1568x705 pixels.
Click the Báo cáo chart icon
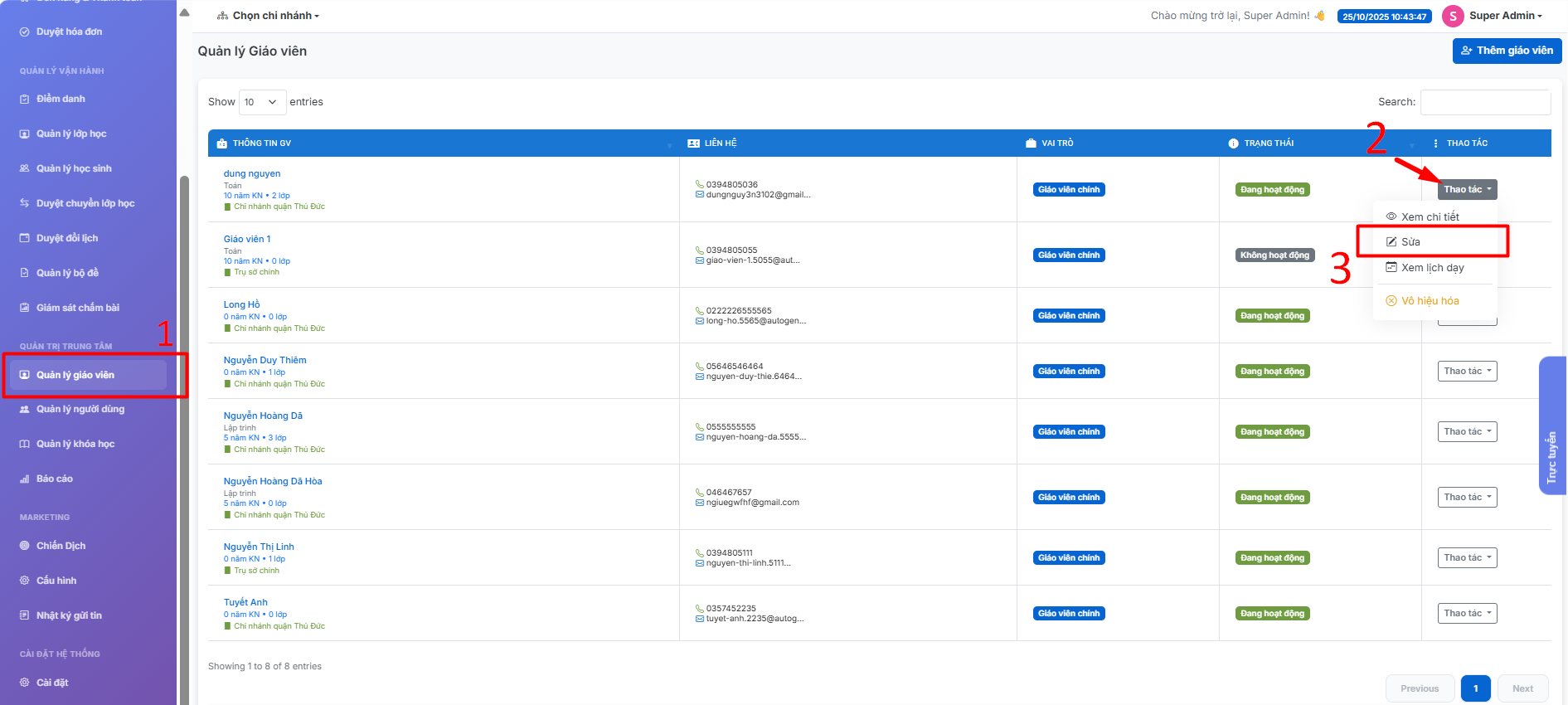click(25, 479)
